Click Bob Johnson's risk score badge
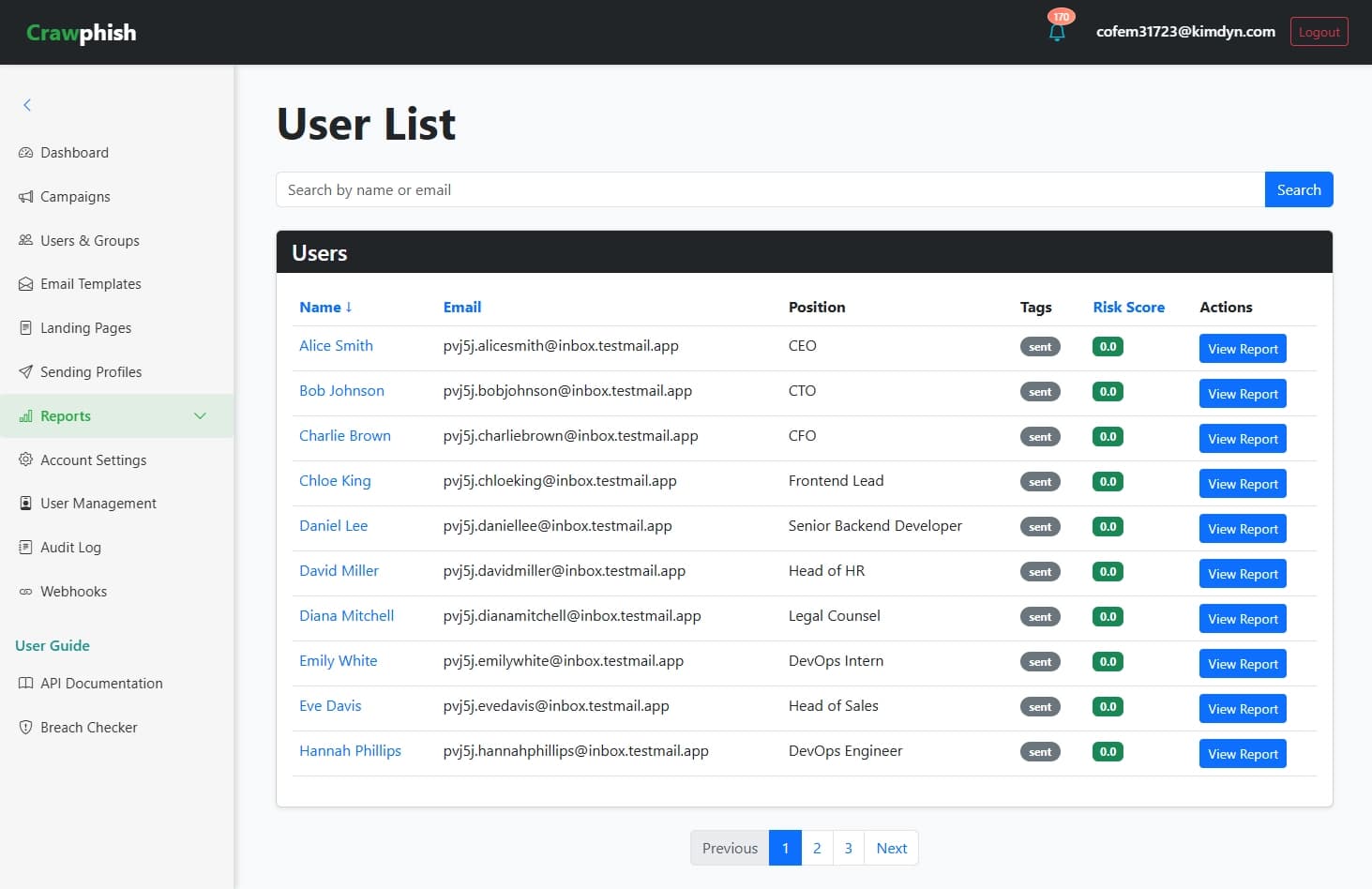Viewport: 1372px width, 889px height. coord(1108,391)
